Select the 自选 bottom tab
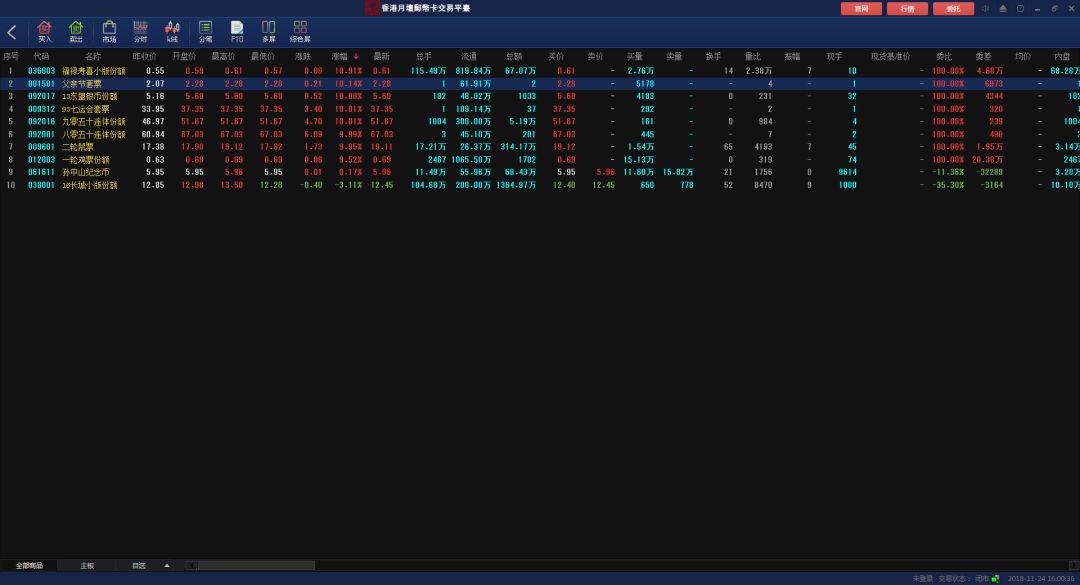The image size is (1080, 585). [x=139, y=566]
